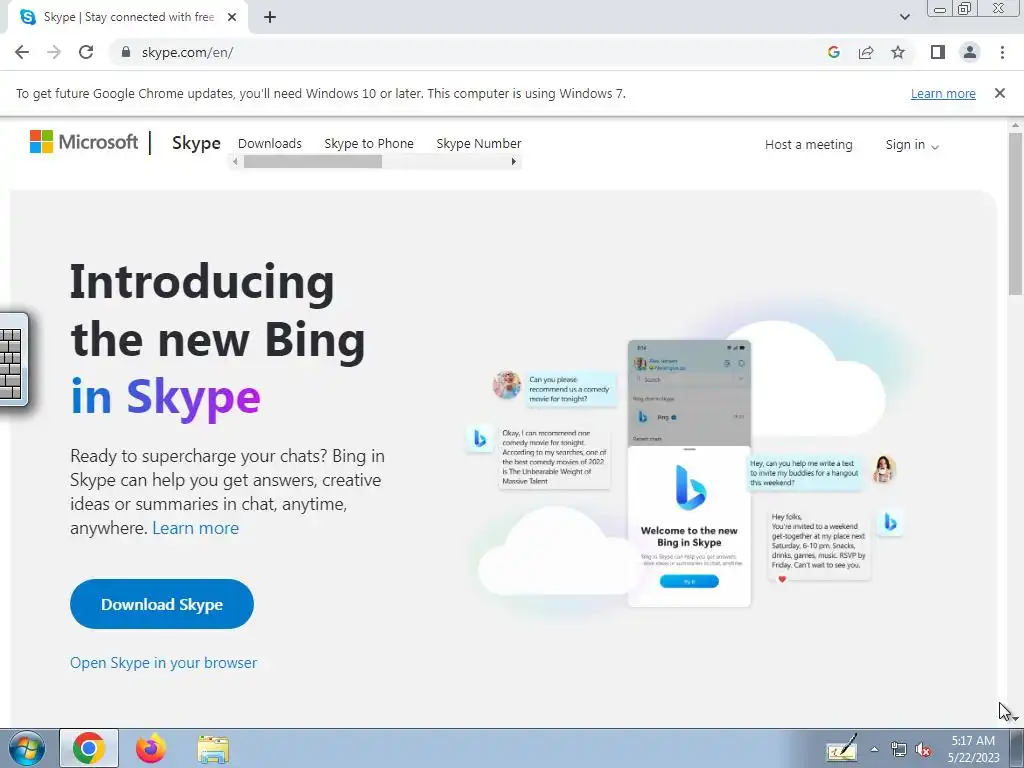
Task: Reload the Skype page
Action: point(86,52)
